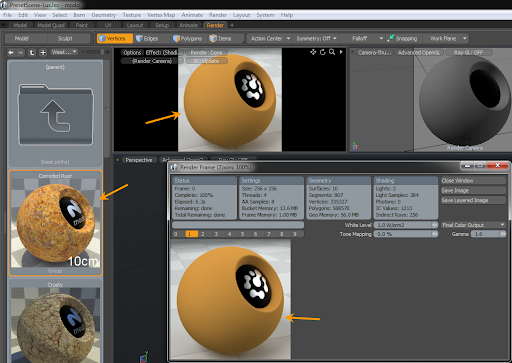Click the pan icon in preview viewport
This screenshot has width=512, height=363.
[313, 52]
